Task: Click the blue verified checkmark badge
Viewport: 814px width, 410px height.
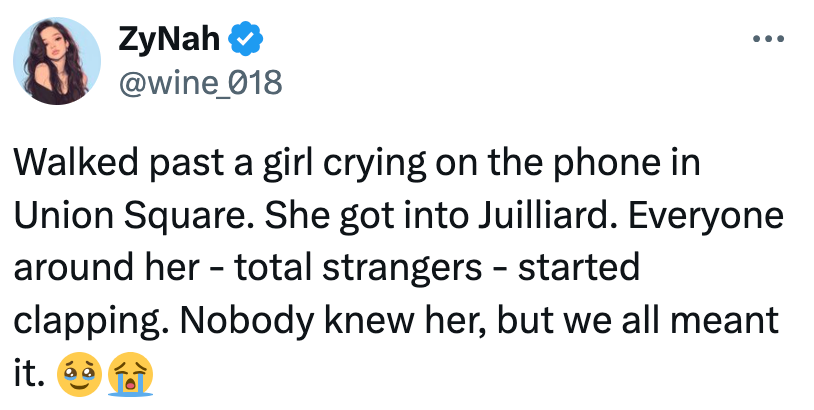Action: tap(245, 40)
